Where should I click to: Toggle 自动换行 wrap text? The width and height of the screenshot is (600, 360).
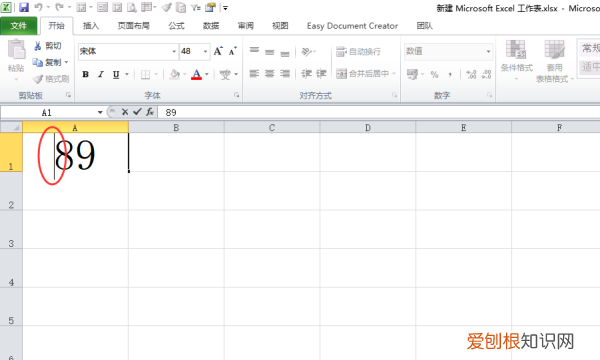point(359,51)
